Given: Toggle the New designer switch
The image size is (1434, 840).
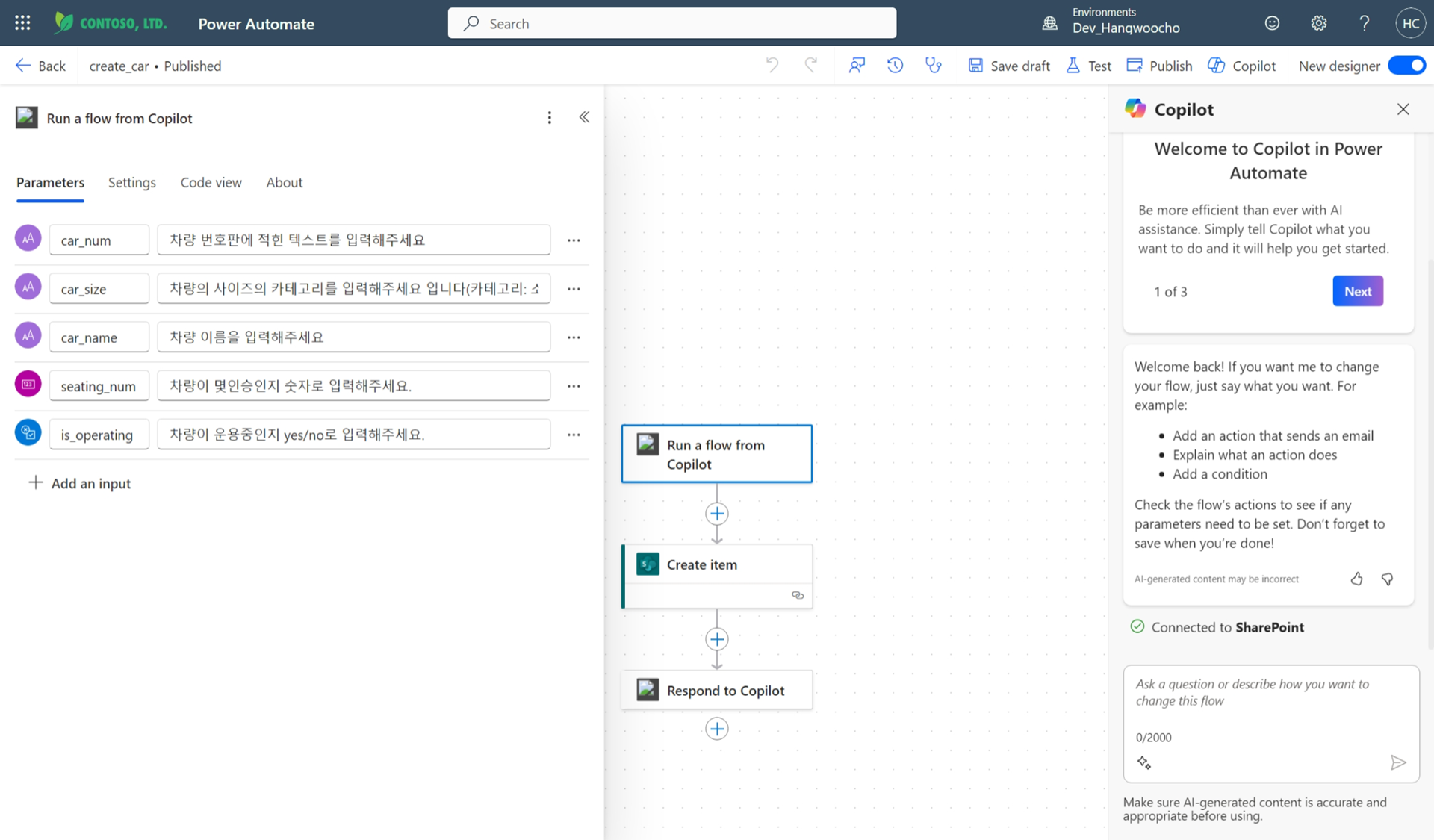Looking at the screenshot, I should [1407, 66].
